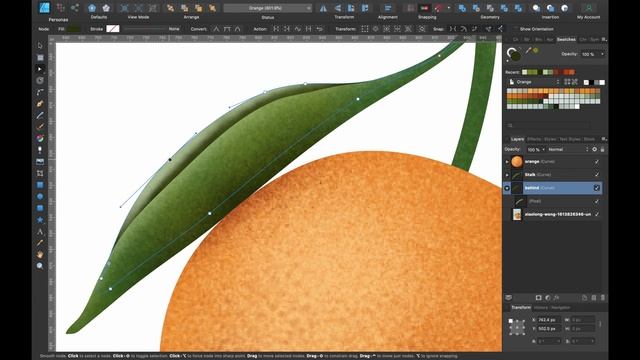This screenshot has width=640, height=360.
Task: Toggle visibility of the orange layer
Action: coord(597,162)
